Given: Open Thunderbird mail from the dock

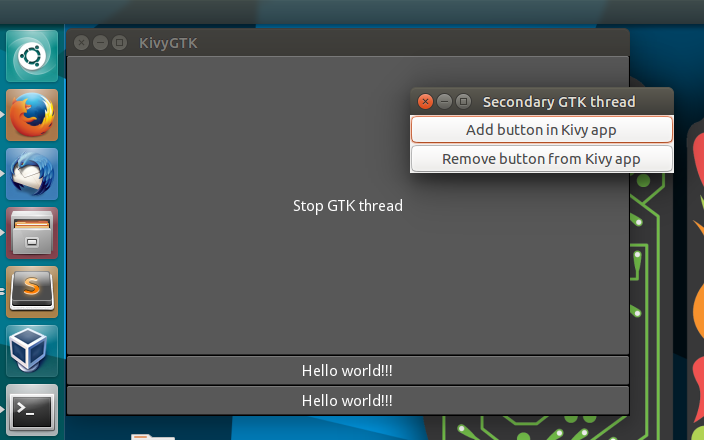Looking at the screenshot, I should click(32, 174).
